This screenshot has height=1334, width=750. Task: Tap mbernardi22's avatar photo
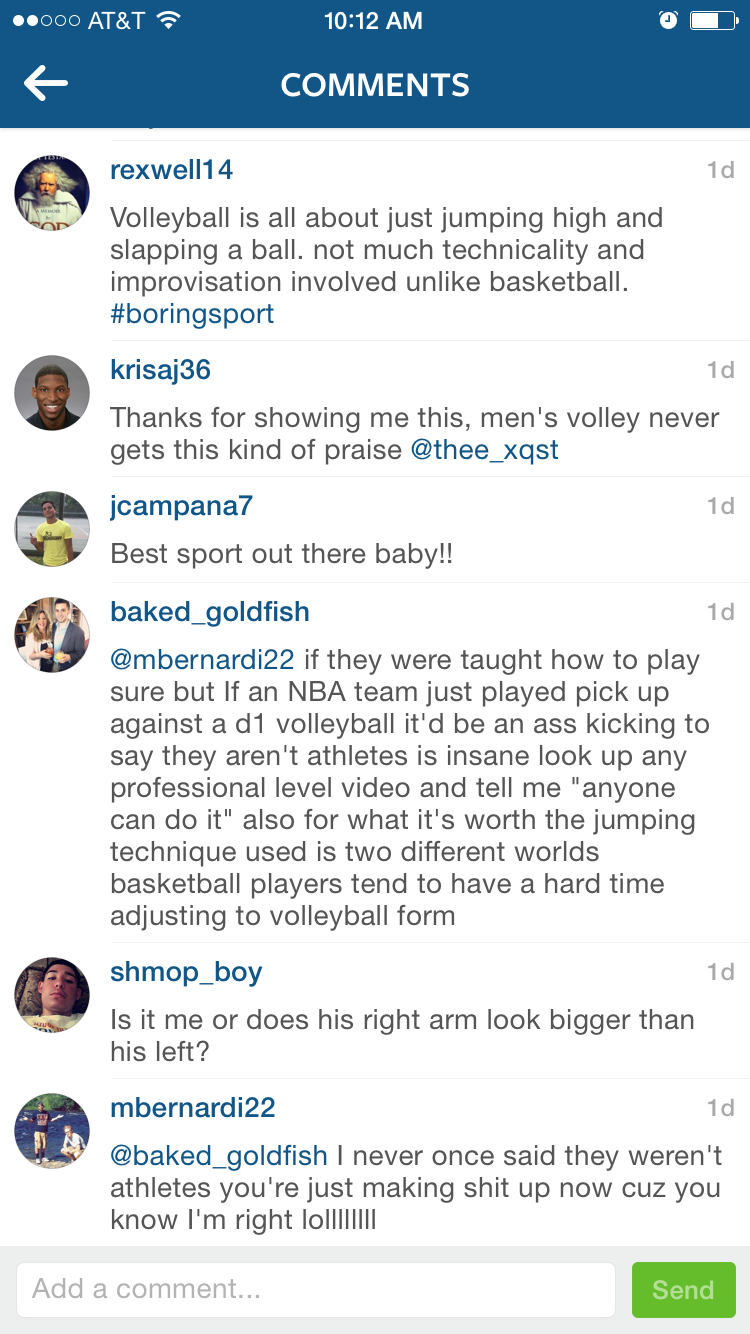[x=52, y=1131]
